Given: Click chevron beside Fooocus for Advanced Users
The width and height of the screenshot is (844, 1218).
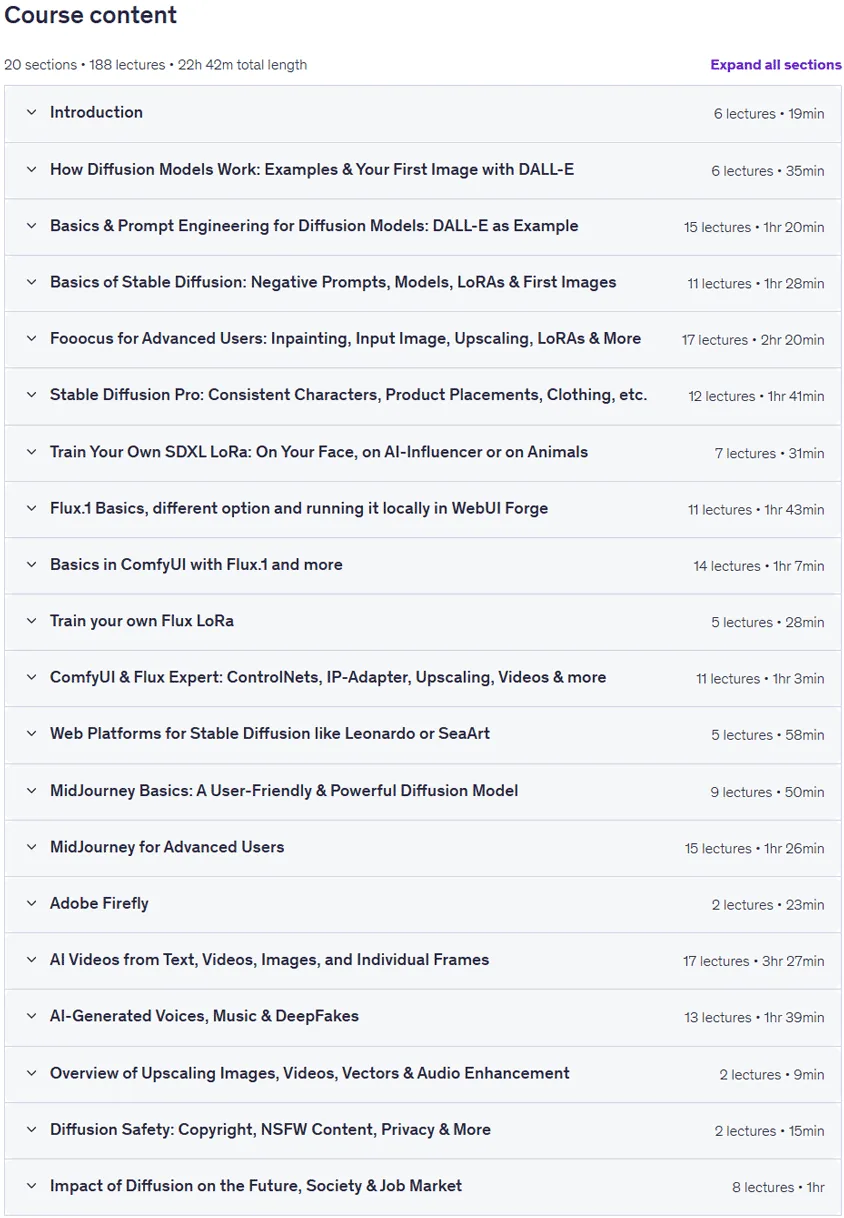Looking at the screenshot, I should [x=31, y=339].
